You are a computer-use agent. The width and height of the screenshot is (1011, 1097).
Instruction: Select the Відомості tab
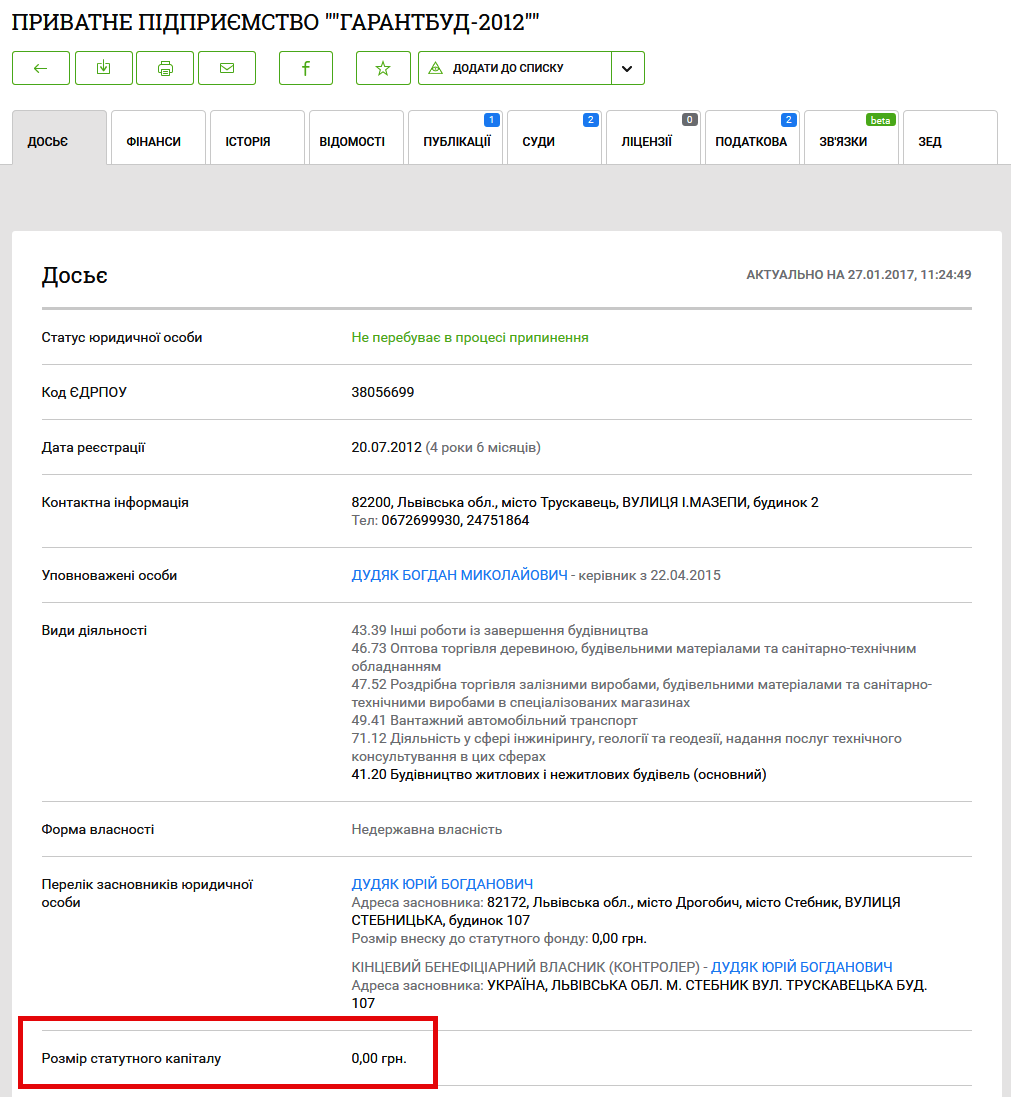click(x=352, y=141)
